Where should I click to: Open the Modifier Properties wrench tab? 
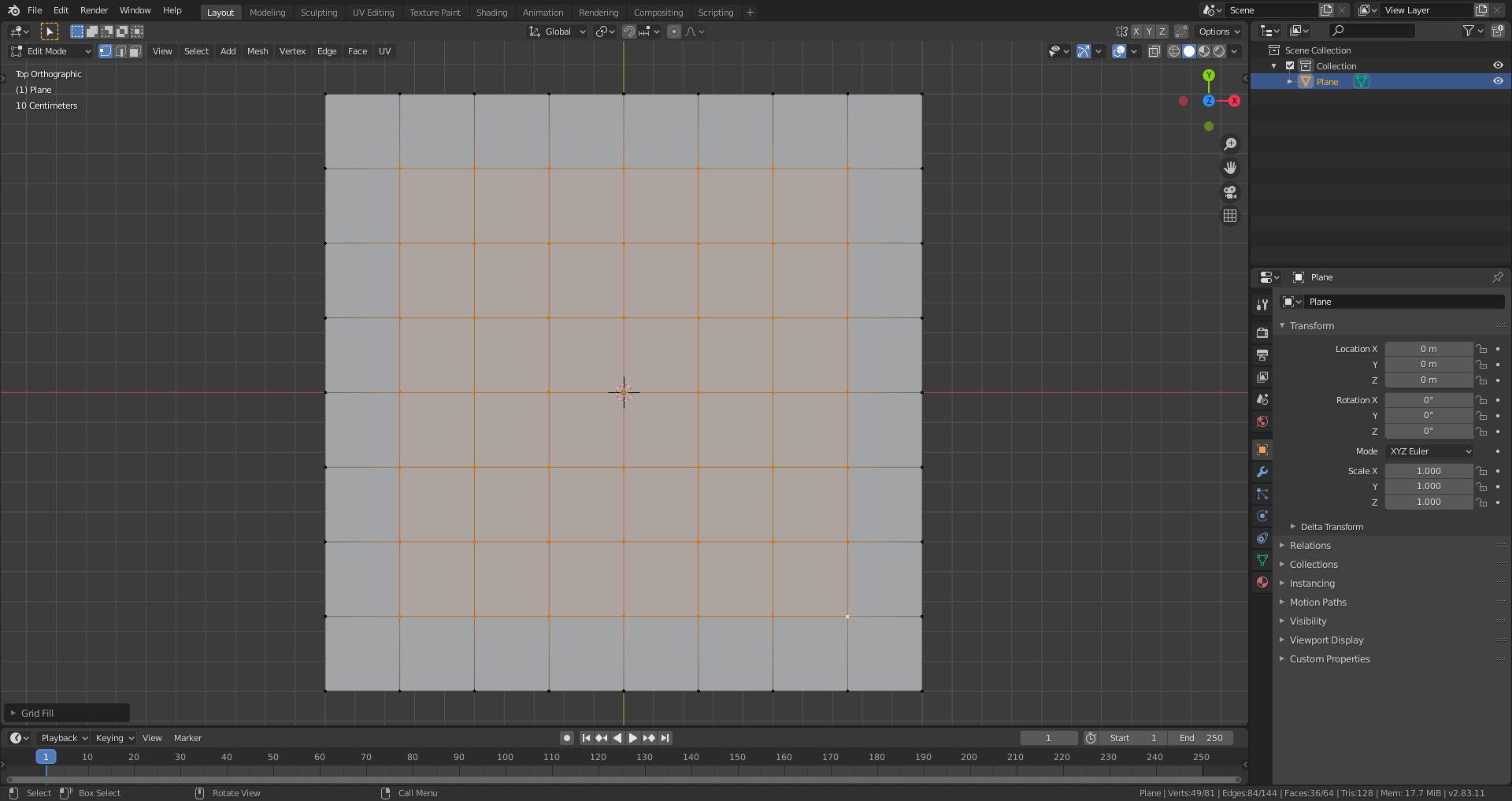point(1262,472)
